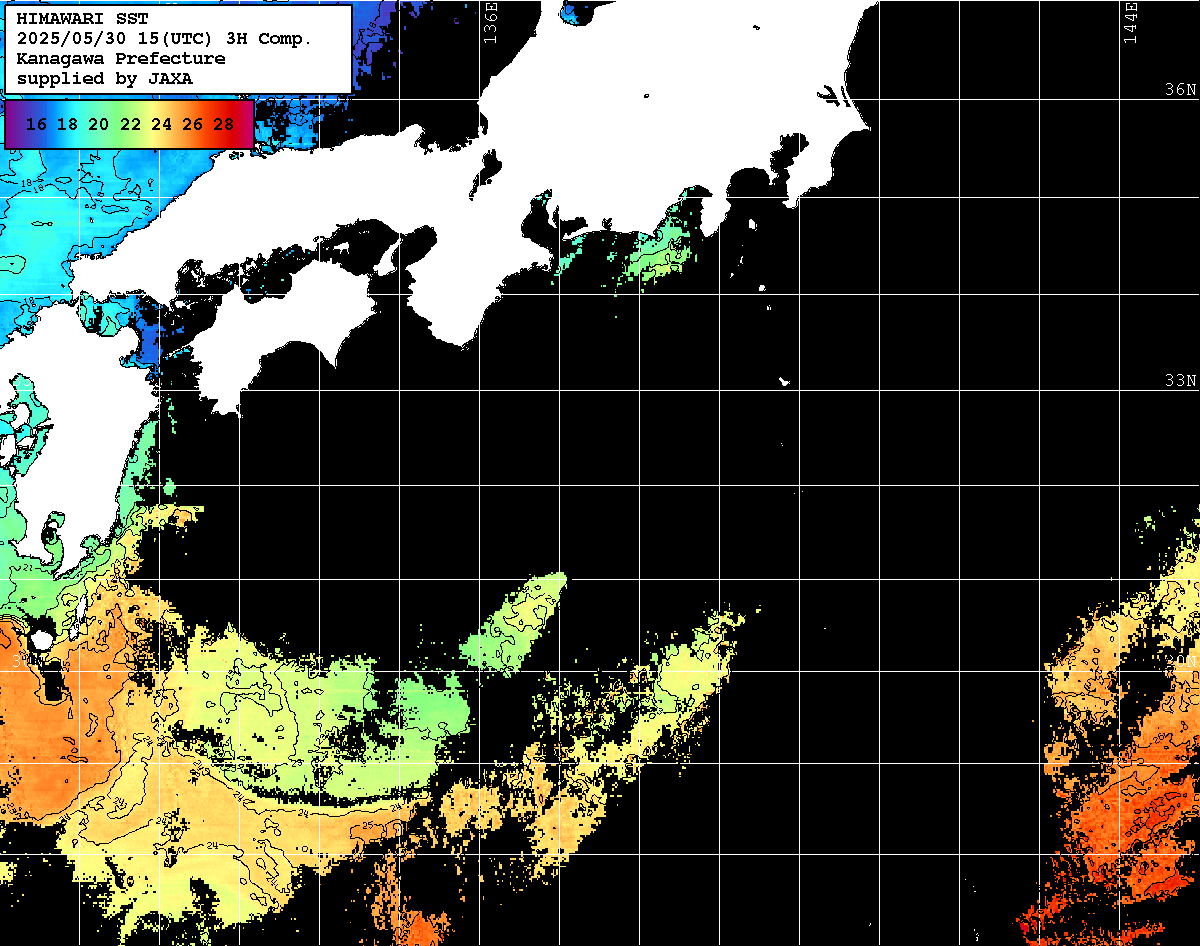The width and height of the screenshot is (1200, 946).
Task: Select the "33N" latitude label
Action: tap(1180, 380)
